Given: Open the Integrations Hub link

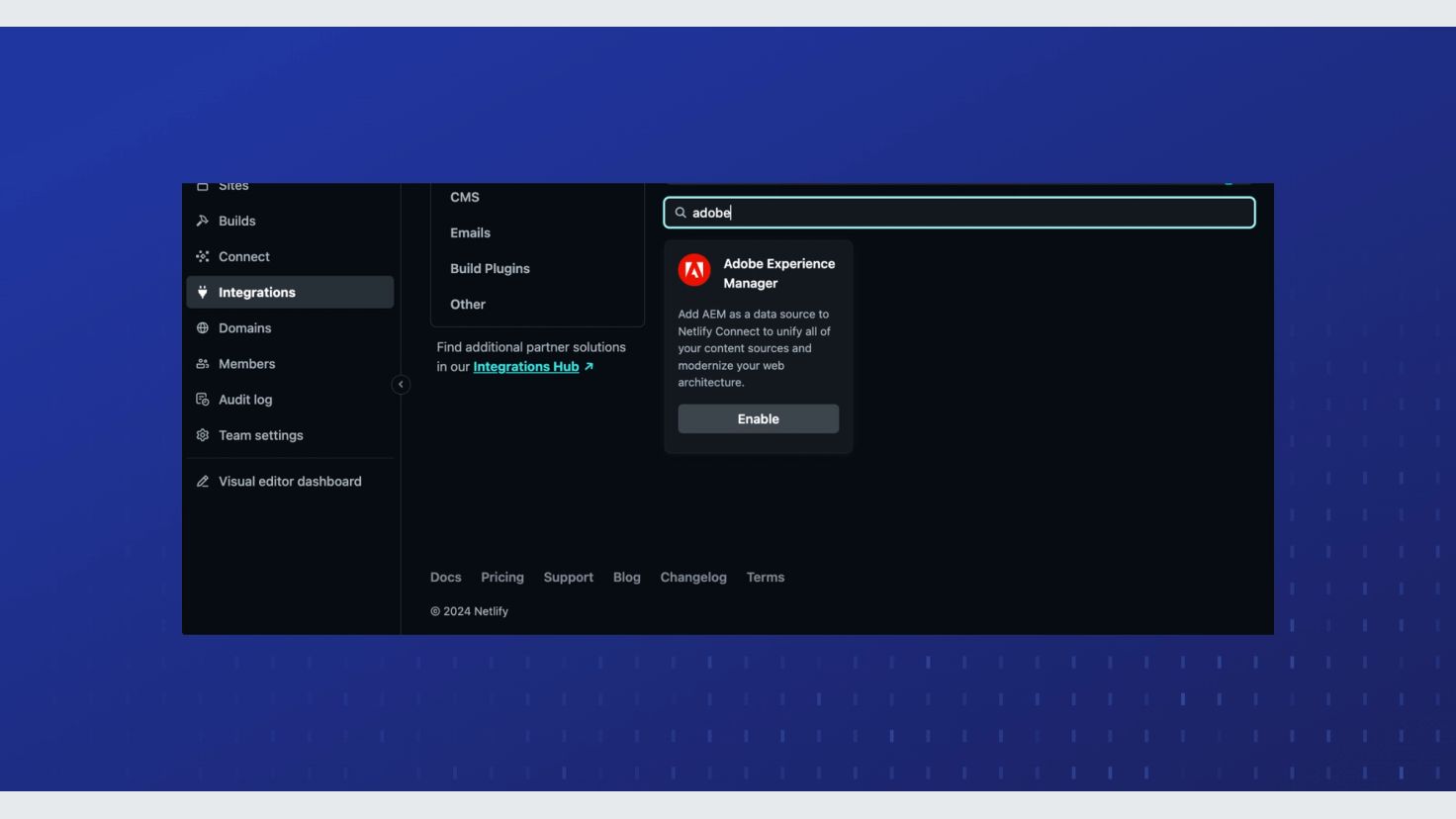Looking at the screenshot, I should [x=526, y=366].
